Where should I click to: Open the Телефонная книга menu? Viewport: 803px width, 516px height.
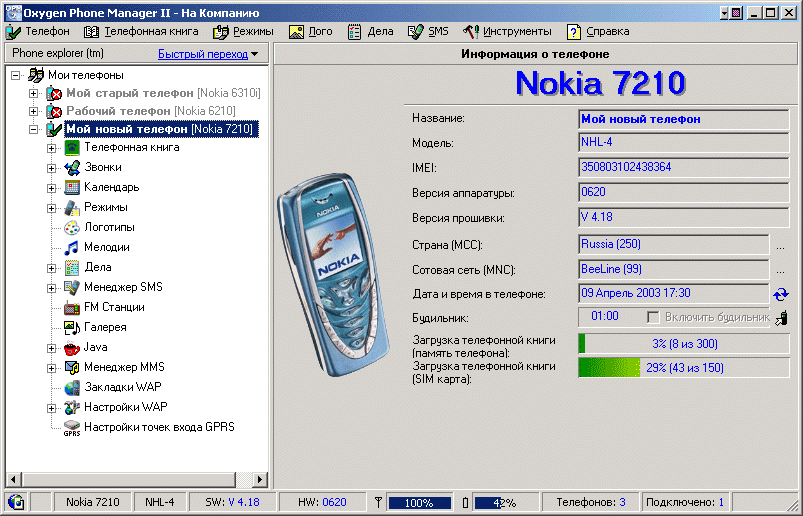[x=141, y=32]
